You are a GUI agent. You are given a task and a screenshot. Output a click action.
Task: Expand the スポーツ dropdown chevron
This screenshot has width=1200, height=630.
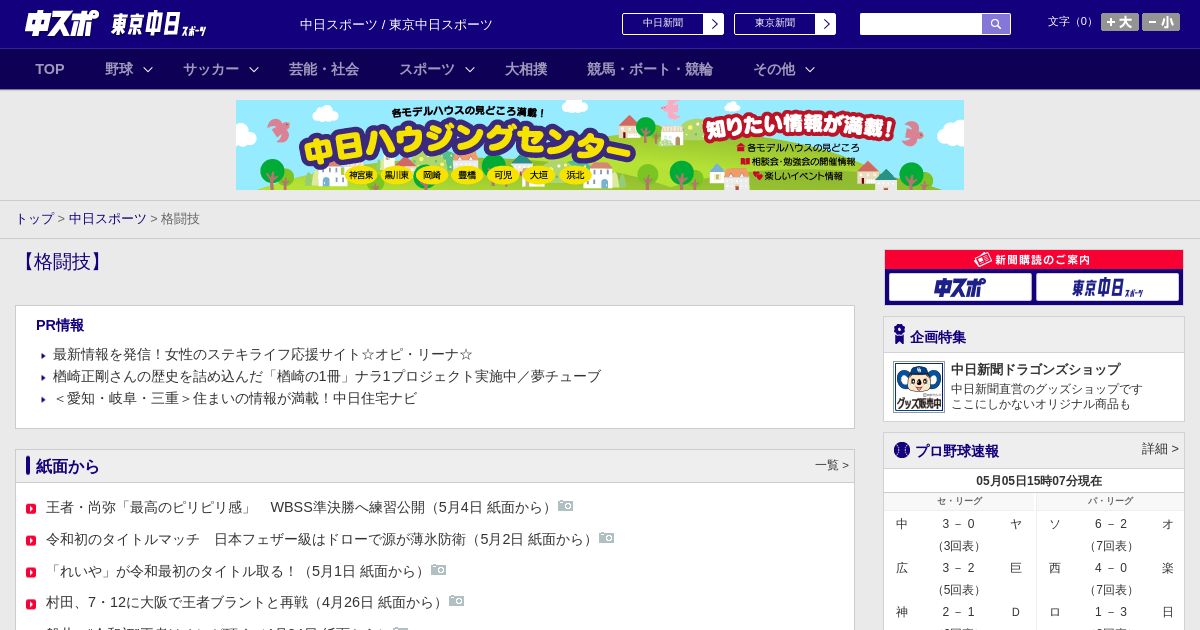click(x=470, y=69)
